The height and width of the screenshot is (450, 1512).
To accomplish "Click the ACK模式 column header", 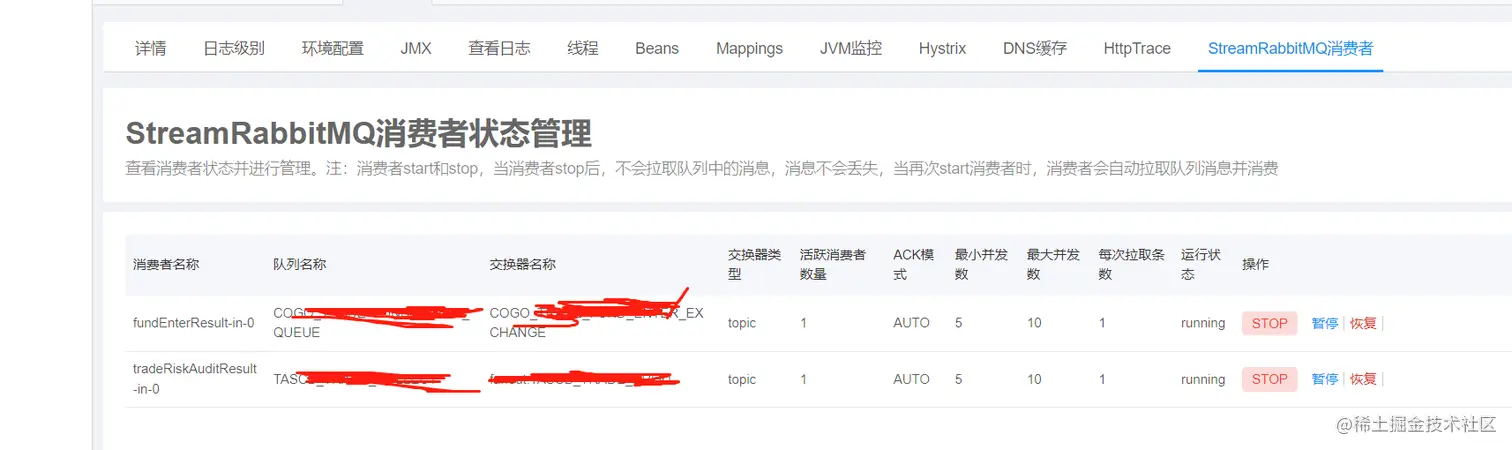I will (914, 264).
